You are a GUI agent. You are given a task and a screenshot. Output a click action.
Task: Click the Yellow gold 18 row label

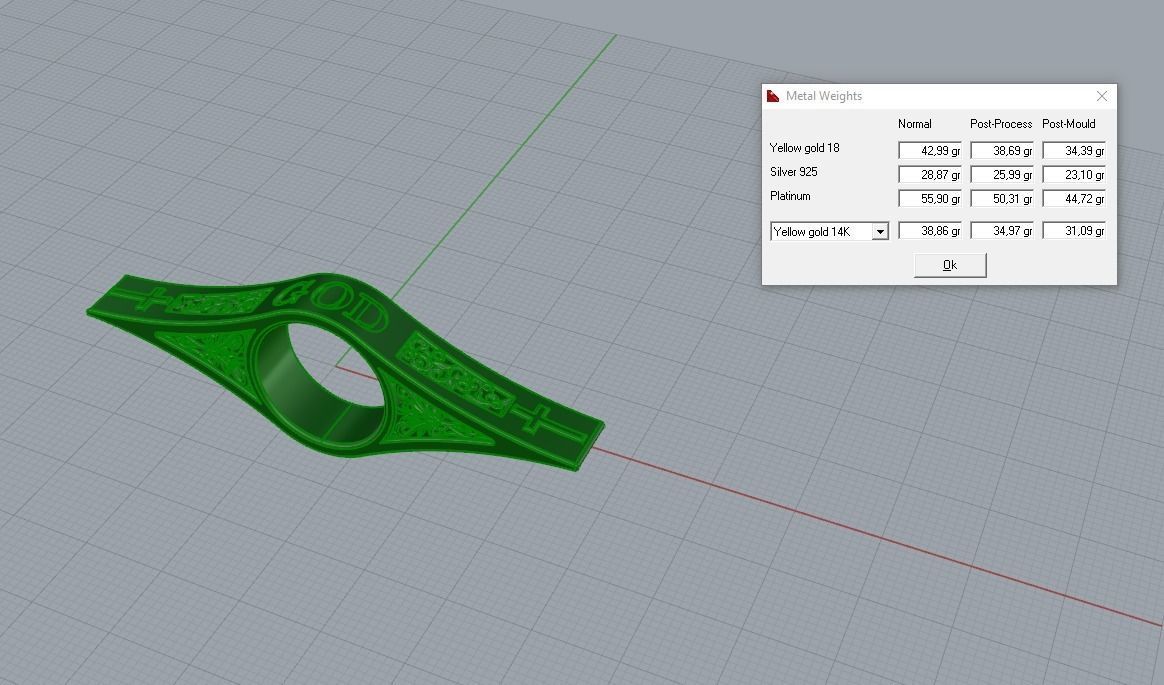pos(805,148)
